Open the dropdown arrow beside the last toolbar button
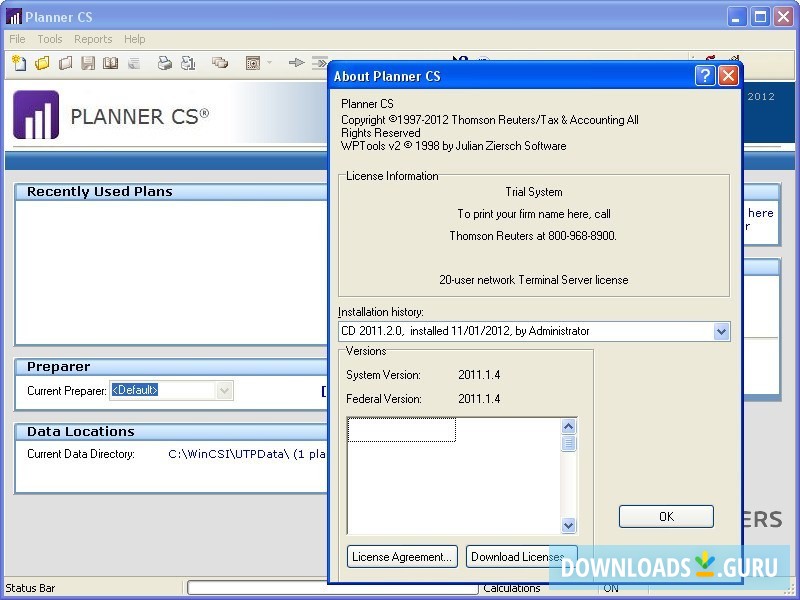The height and width of the screenshot is (600, 800). point(268,63)
